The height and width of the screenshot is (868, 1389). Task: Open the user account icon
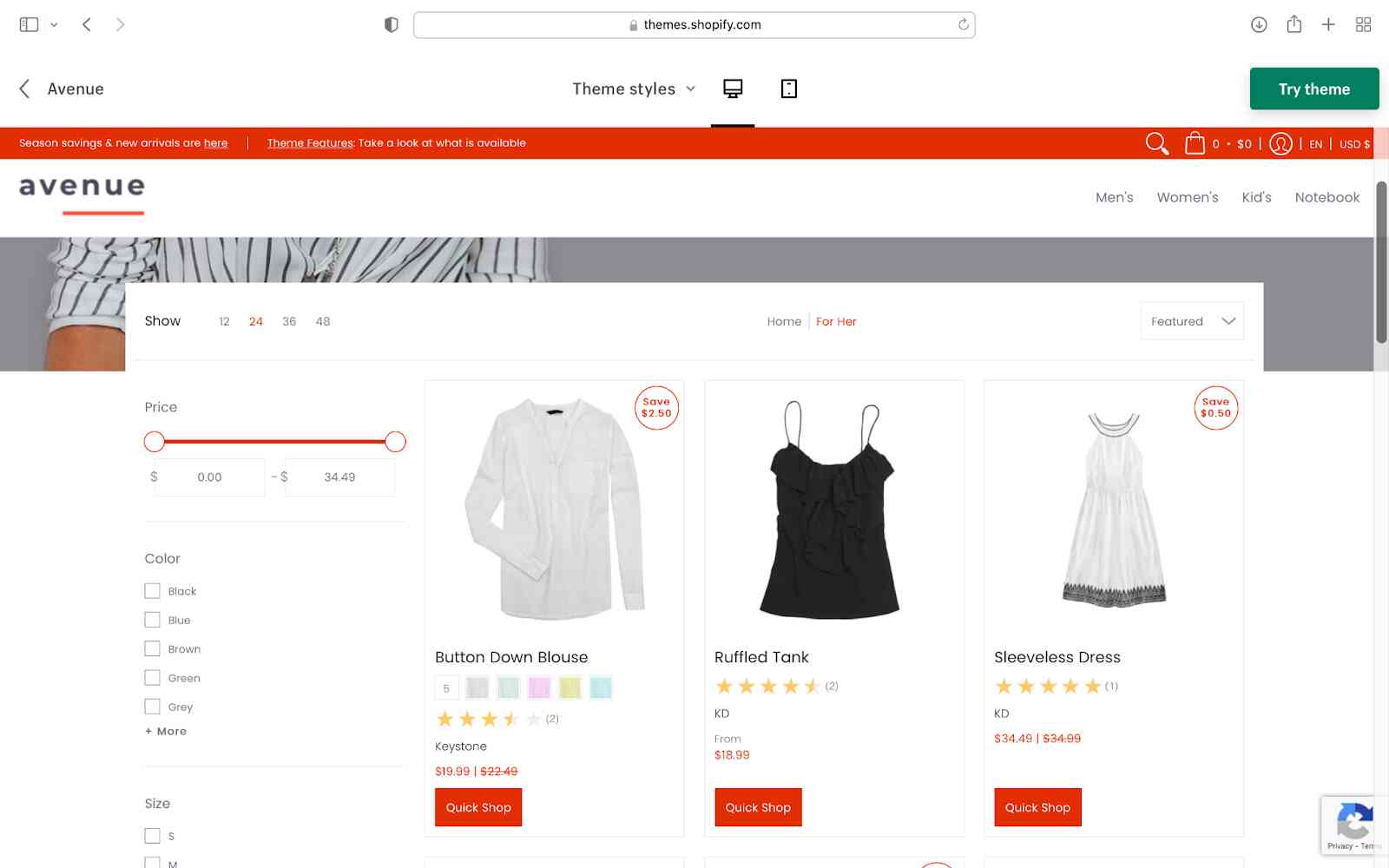pyautogui.click(x=1280, y=143)
